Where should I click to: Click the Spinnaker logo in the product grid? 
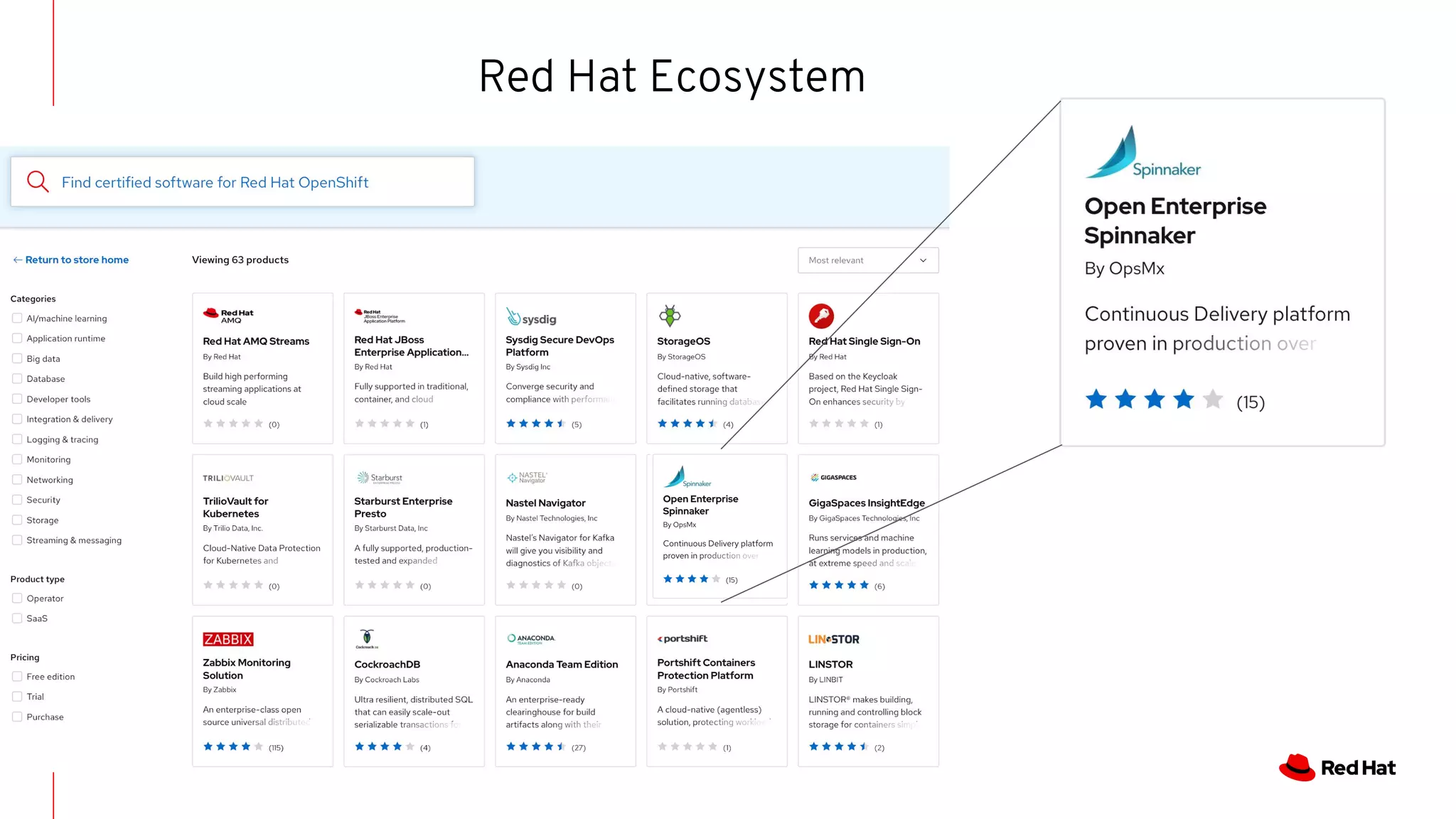[687, 476]
